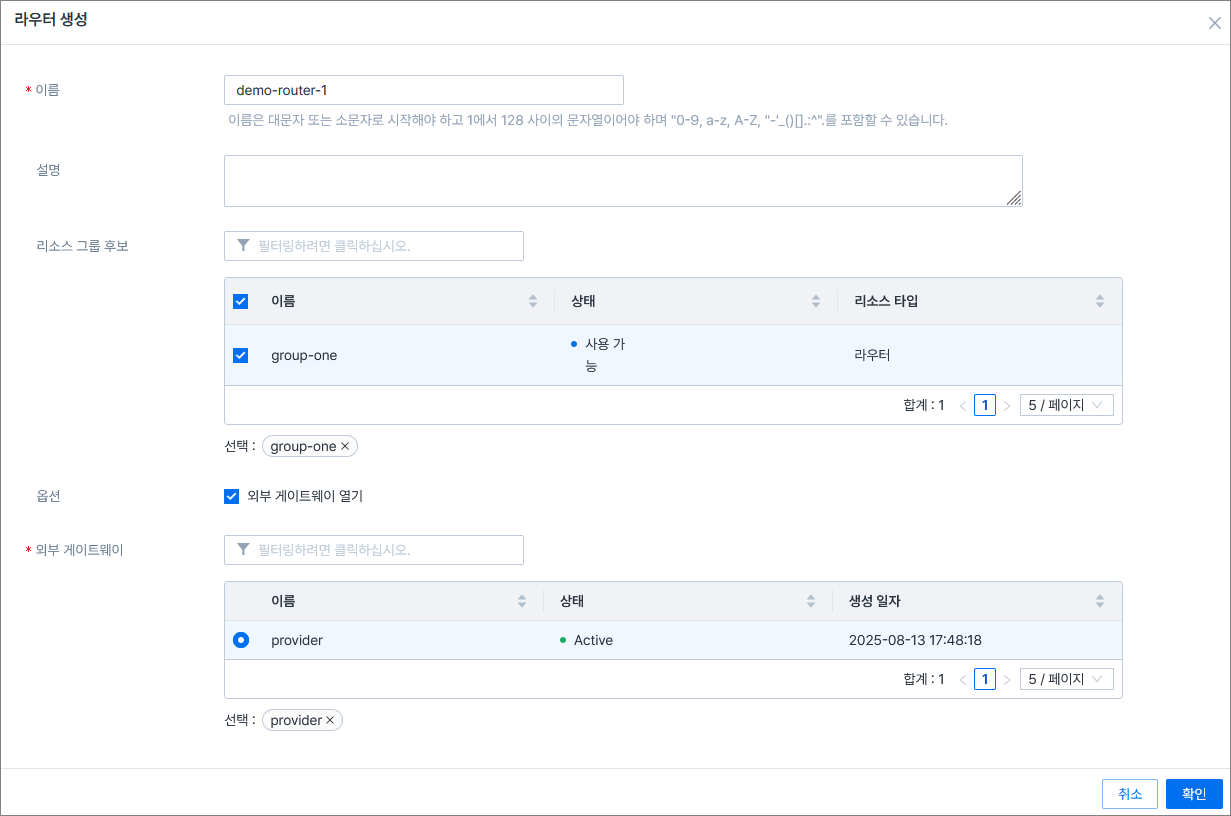Sort resource group table by 리소스 타입
Viewport: 1231px width, 816px height.
pos(1100,301)
